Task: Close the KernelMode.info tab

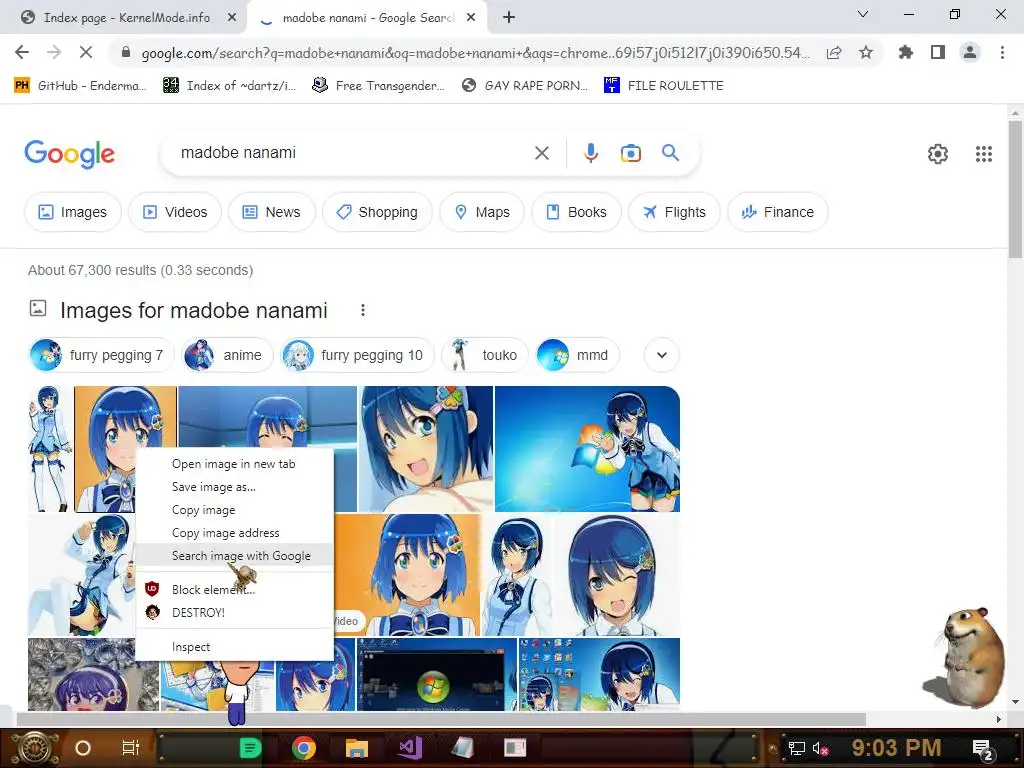Action: pos(232,18)
